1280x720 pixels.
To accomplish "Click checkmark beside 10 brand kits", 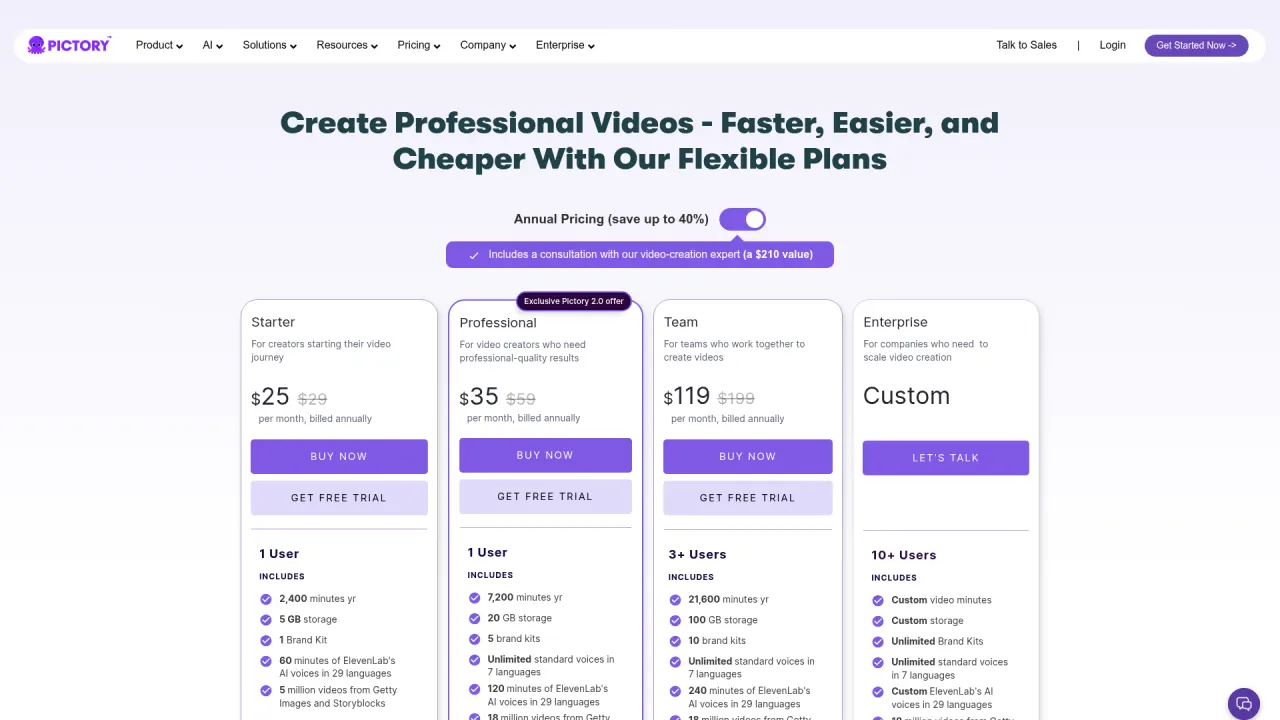I will coord(675,641).
